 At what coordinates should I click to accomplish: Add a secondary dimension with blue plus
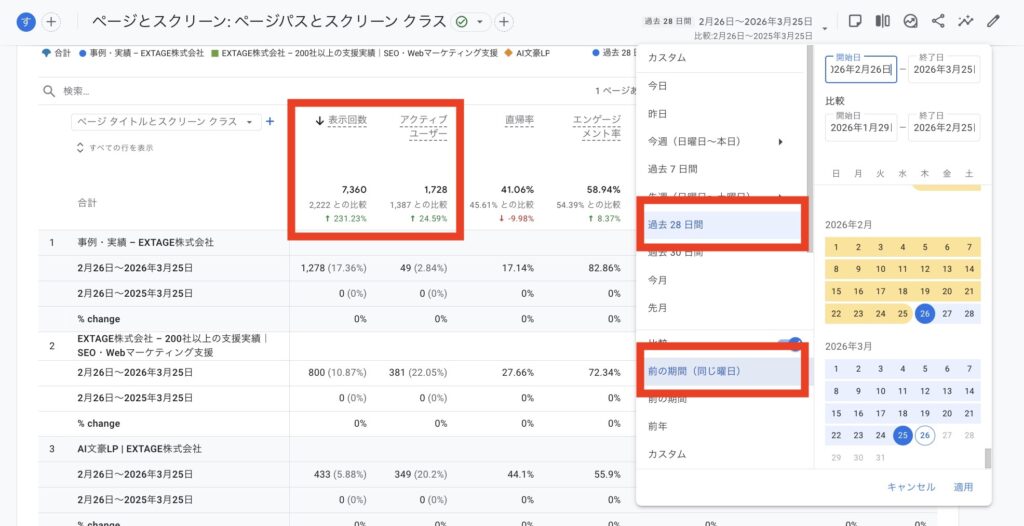point(270,122)
